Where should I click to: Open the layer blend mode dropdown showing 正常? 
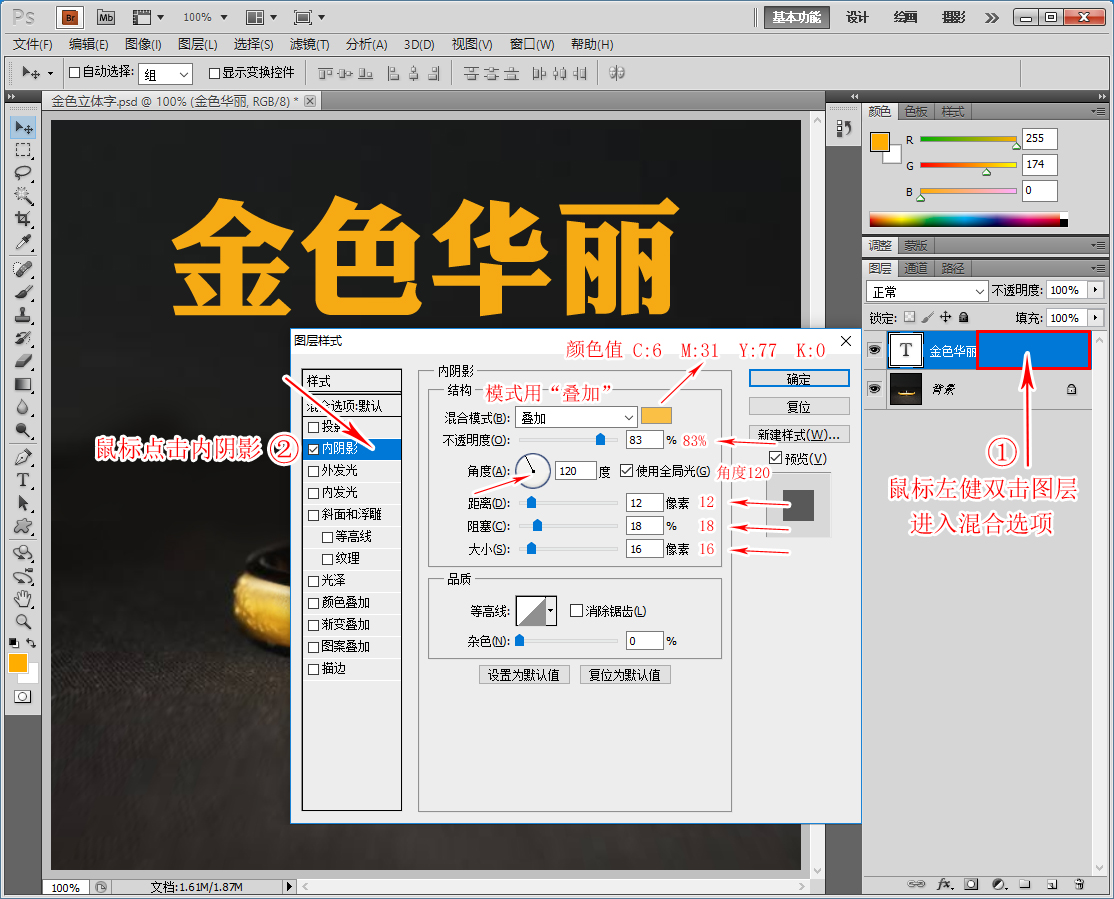pyautogui.click(x=925, y=290)
